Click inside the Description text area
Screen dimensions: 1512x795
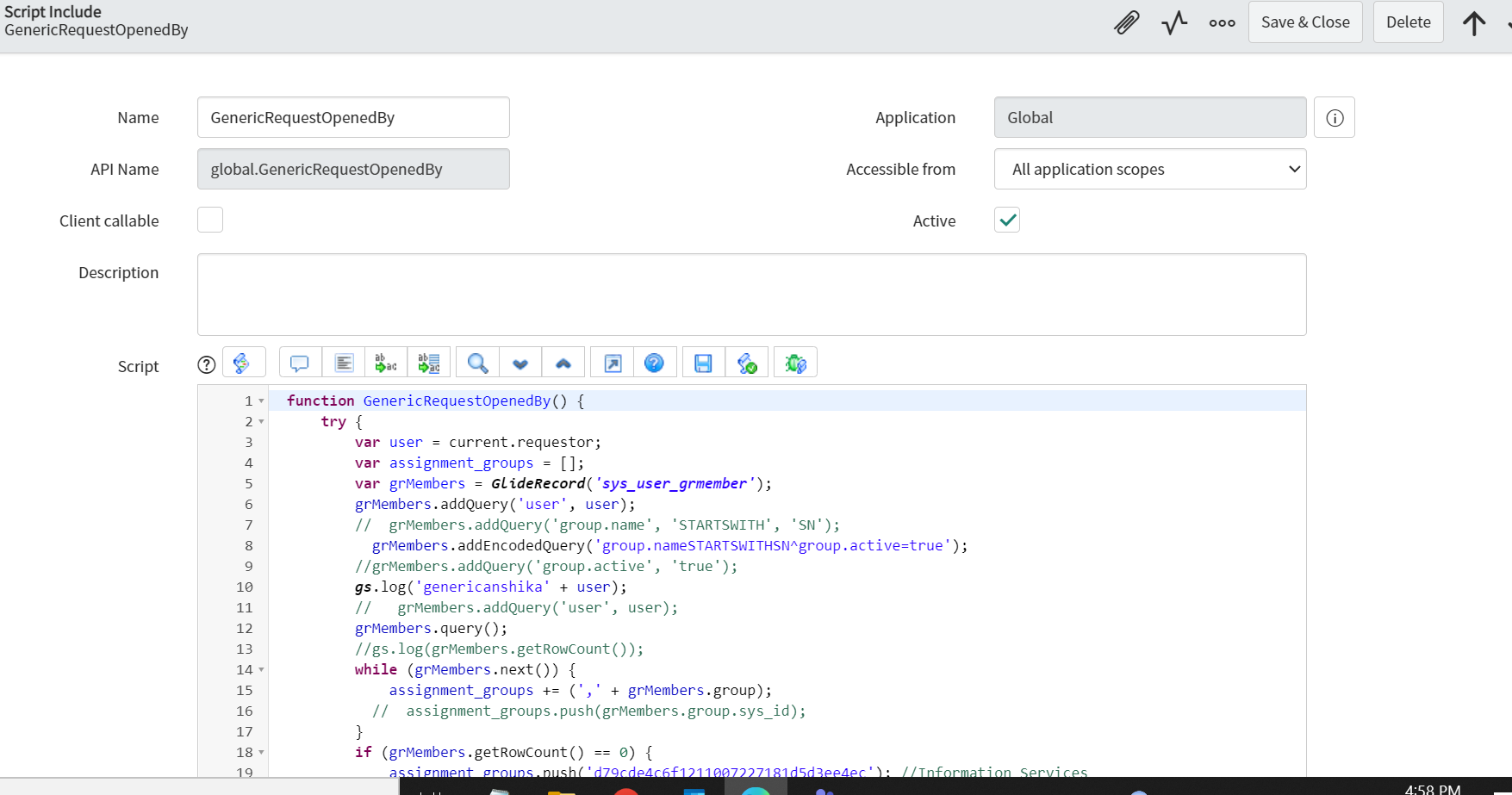pyautogui.click(x=751, y=294)
